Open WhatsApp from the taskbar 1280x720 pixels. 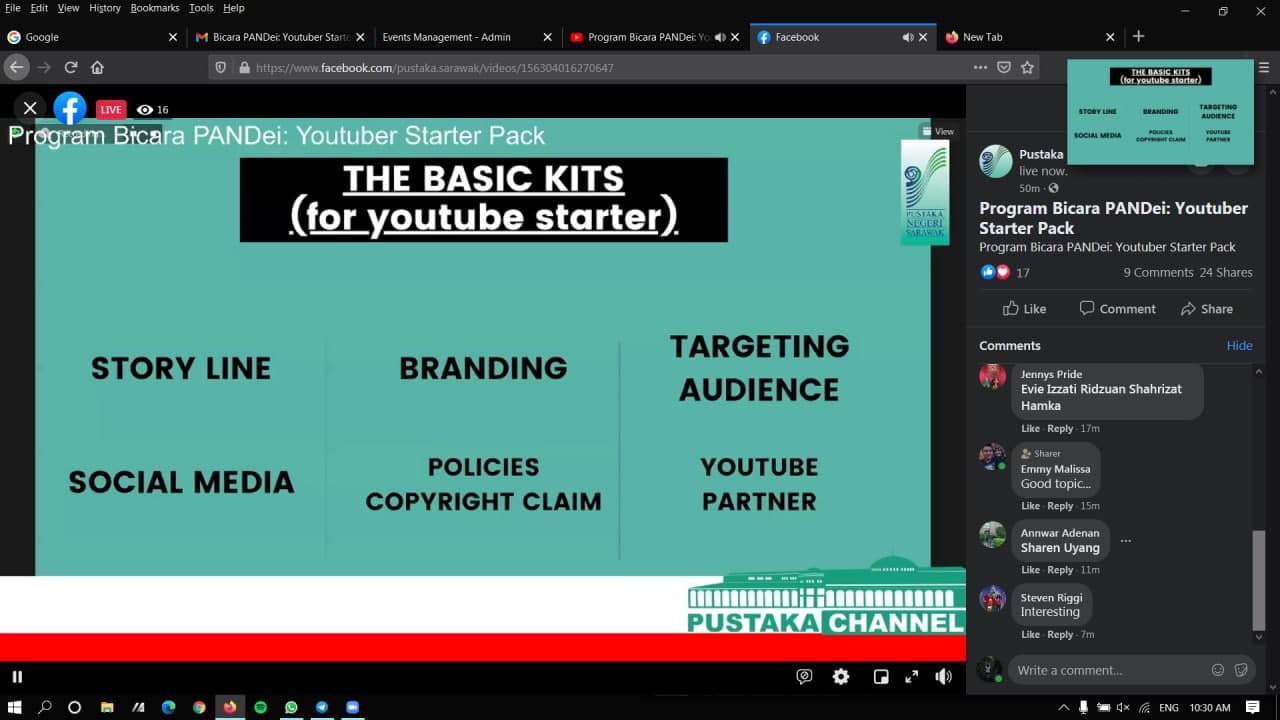tap(291, 707)
